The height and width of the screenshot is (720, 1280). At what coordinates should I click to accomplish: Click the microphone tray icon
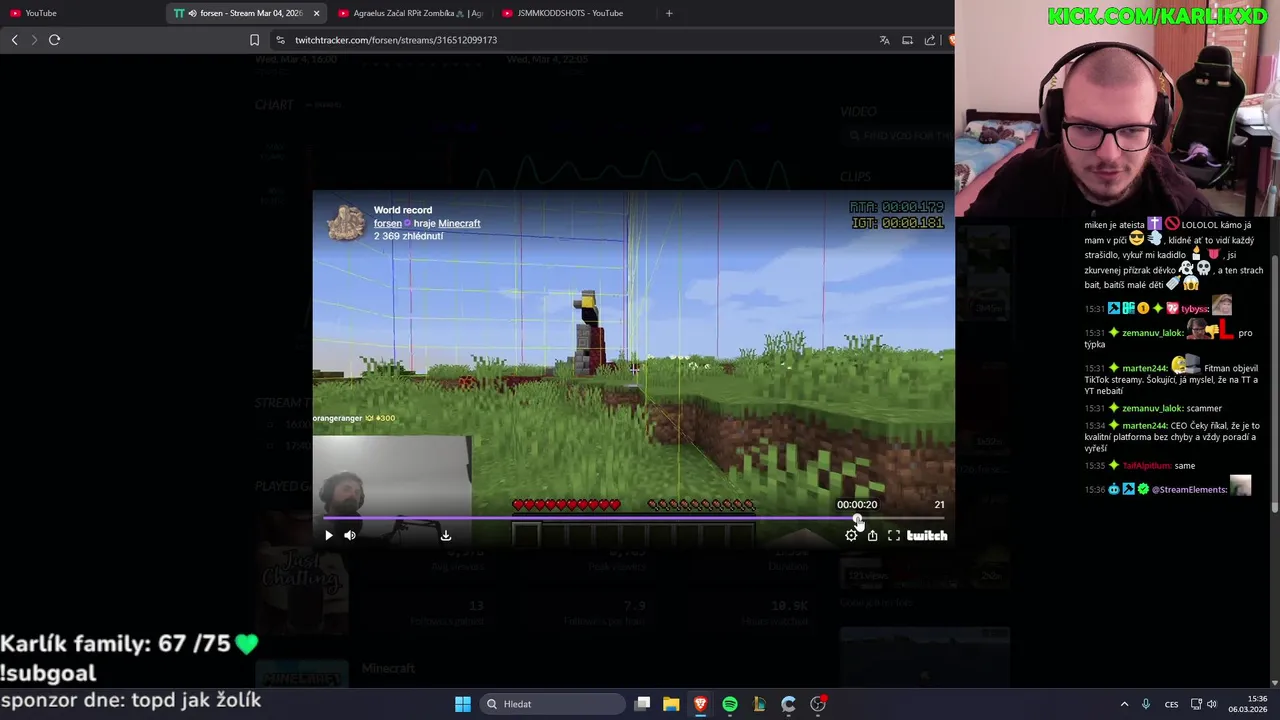pyautogui.click(x=1146, y=704)
